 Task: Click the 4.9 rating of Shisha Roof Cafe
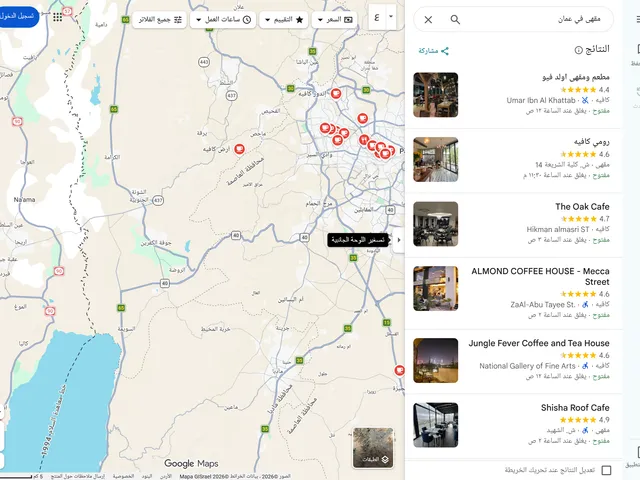pos(604,420)
